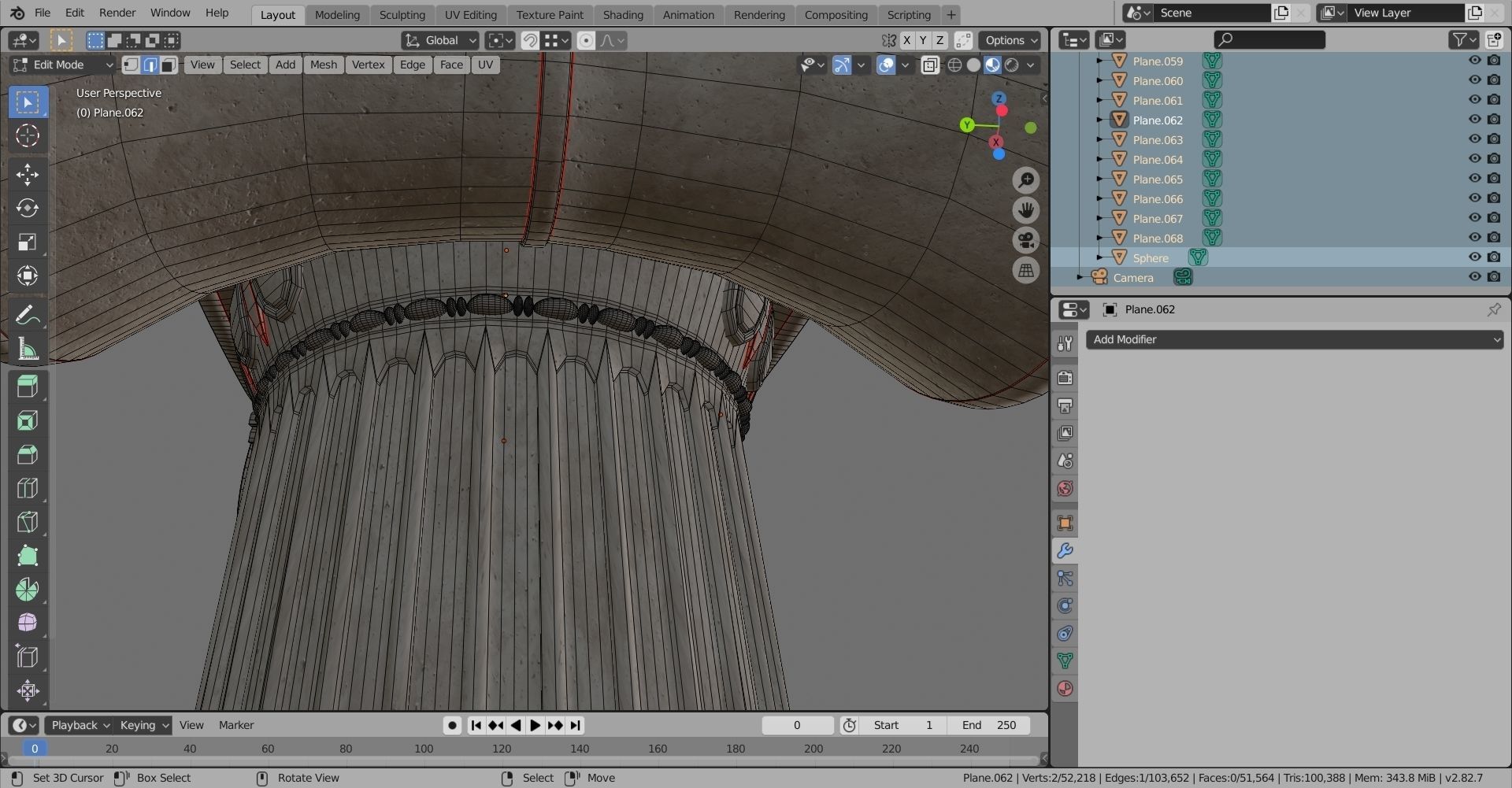This screenshot has height=788, width=1512.
Task: Select the Measure tool
Action: 28,349
